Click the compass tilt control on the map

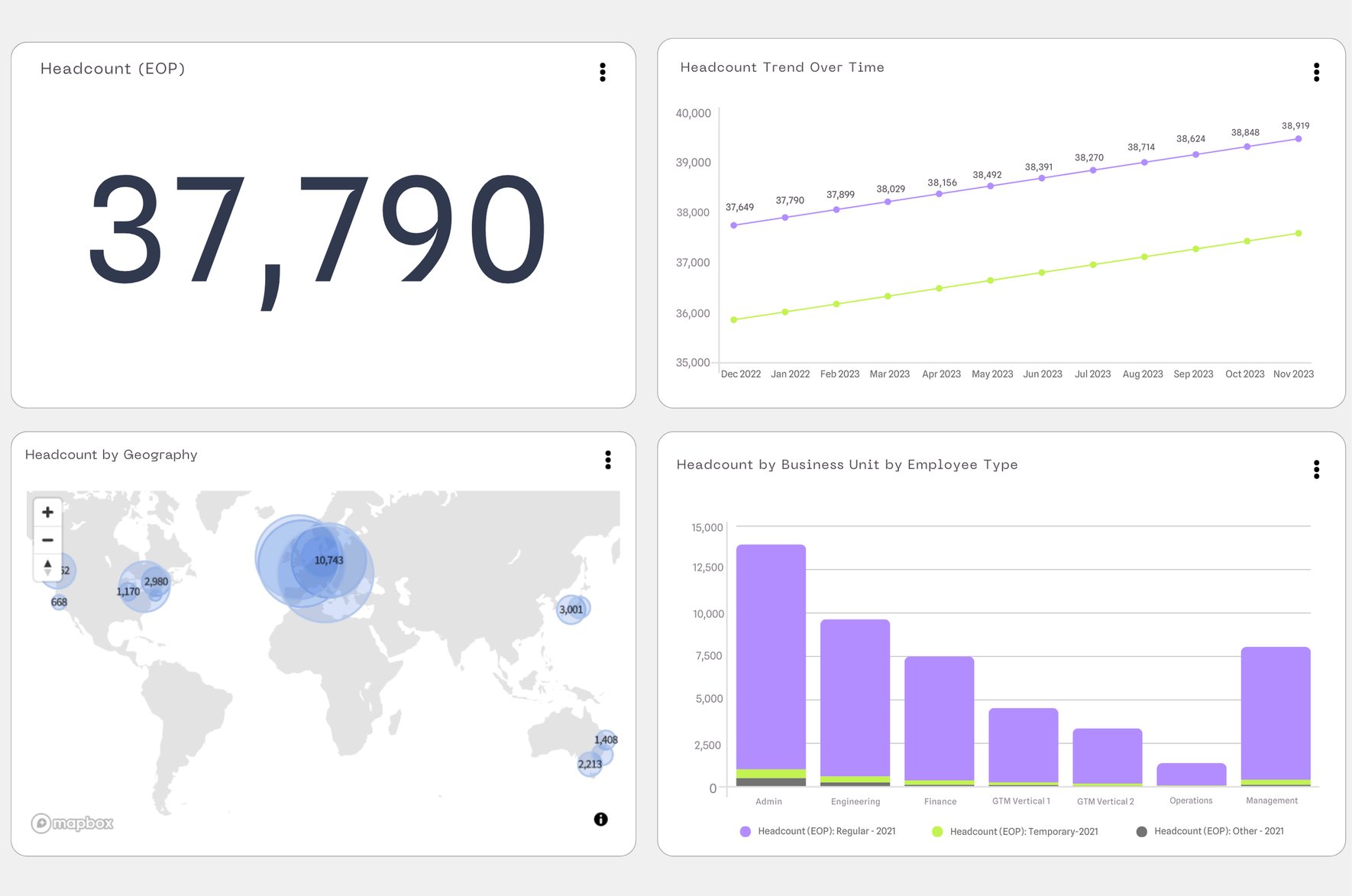click(x=47, y=568)
